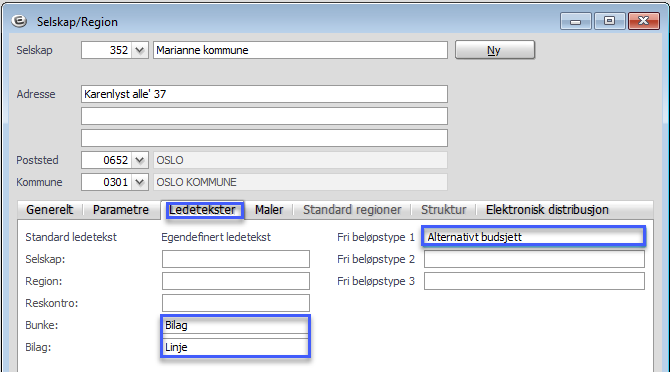Close the Selskap/Region window
670x372 pixels.
(644, 21)
